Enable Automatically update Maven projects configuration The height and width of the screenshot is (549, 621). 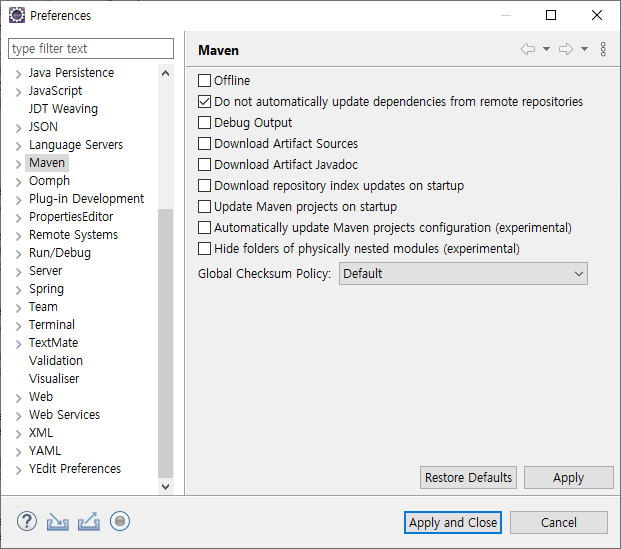click(x=204, y=227)
